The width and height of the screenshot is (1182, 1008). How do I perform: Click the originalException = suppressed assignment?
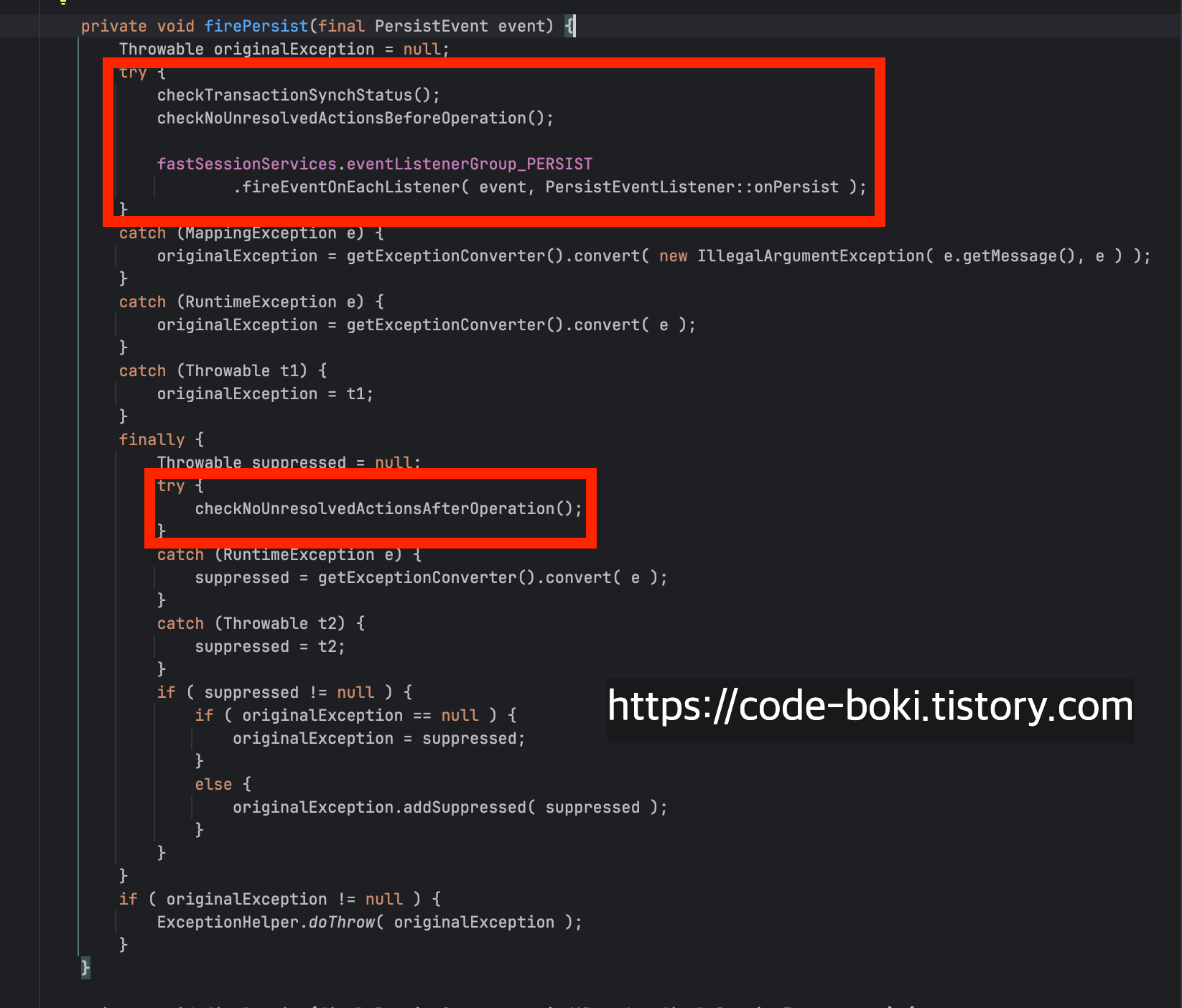pyautogui.click(x=379, y=738)
